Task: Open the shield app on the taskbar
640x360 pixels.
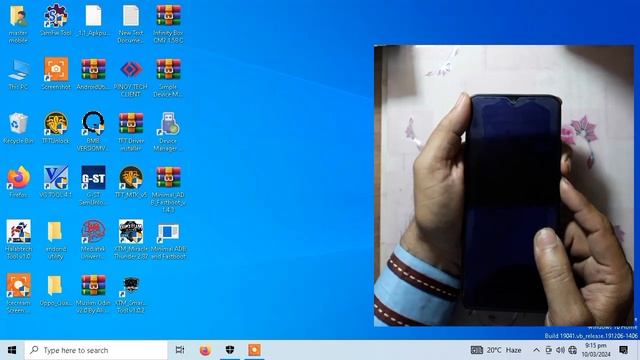Action: coord(230,350)
